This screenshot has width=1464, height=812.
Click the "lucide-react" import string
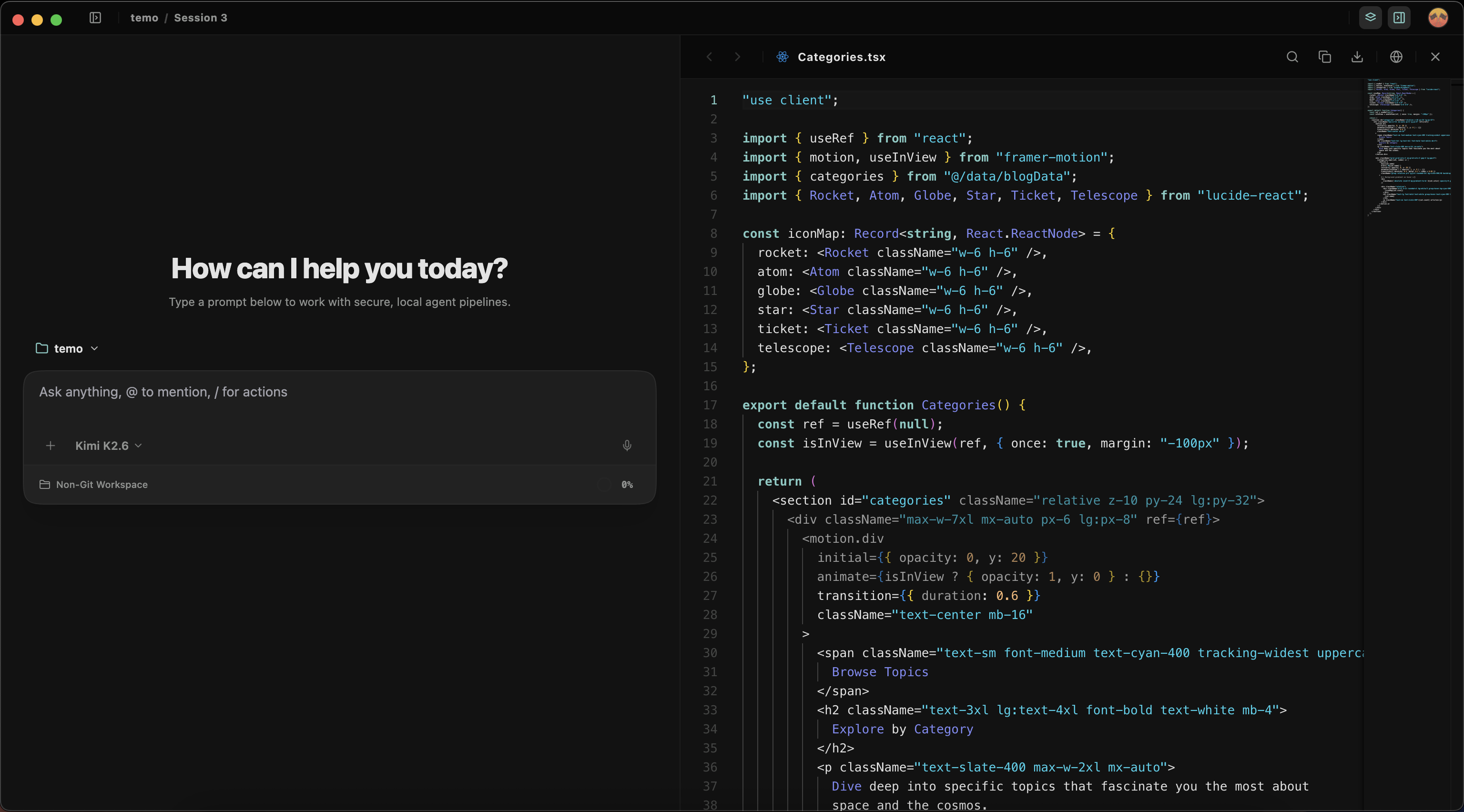(x=1249, y=195)
